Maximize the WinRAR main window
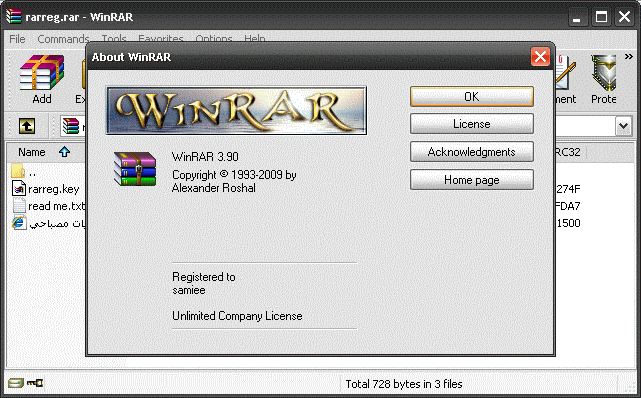Viewport: 641px width, 398px height. [x=601, y=17]
